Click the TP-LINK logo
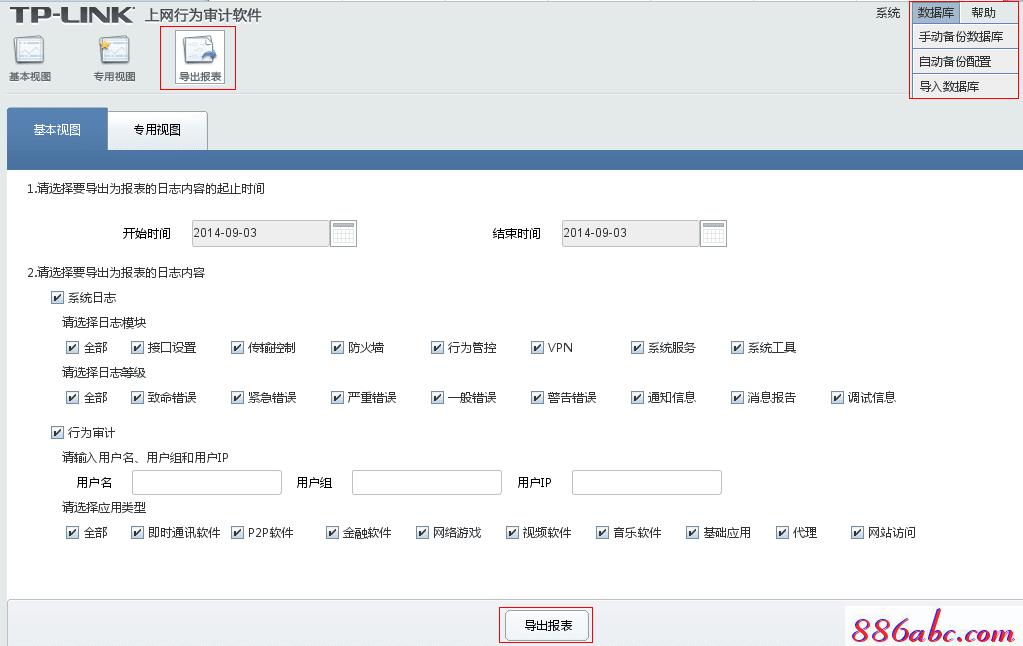The width and height of the screenshot is (1023, 646). [x=70, y=13]
